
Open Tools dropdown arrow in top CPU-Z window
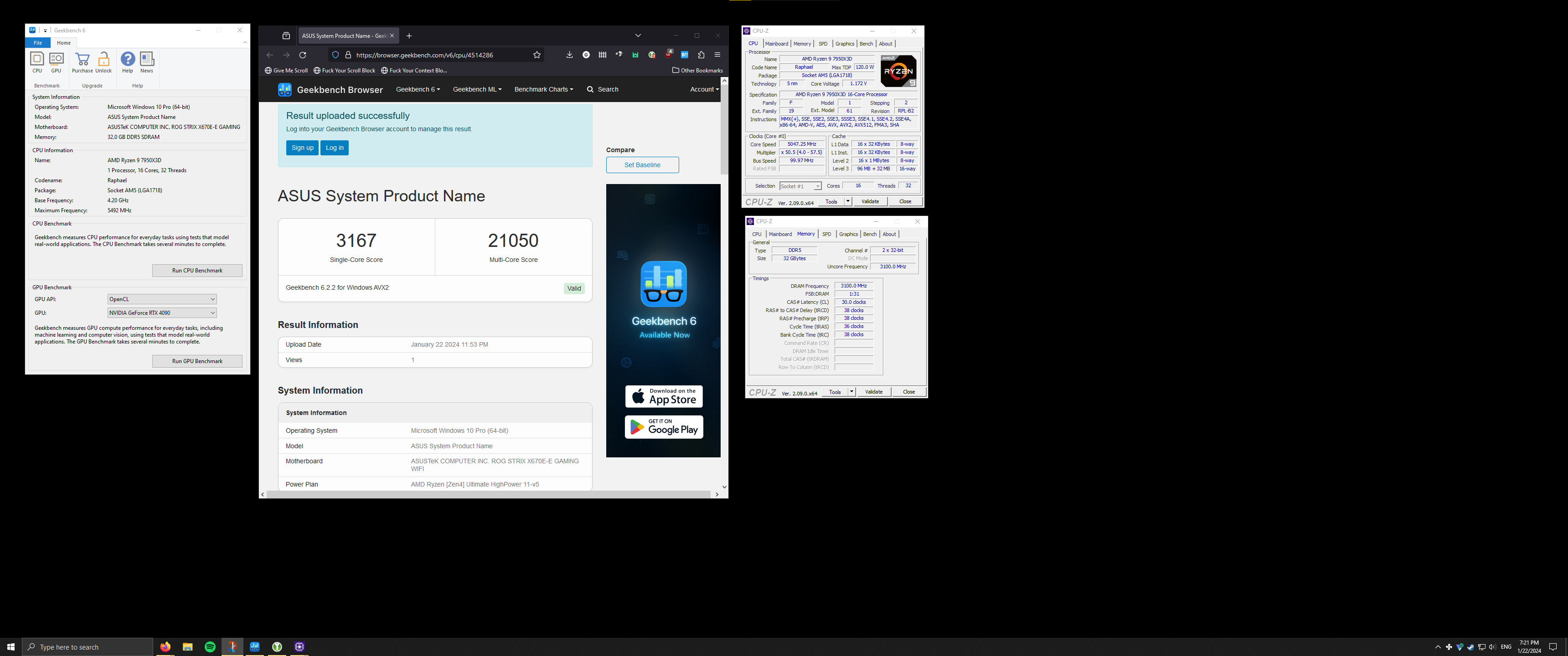click(x=848, y=201)
